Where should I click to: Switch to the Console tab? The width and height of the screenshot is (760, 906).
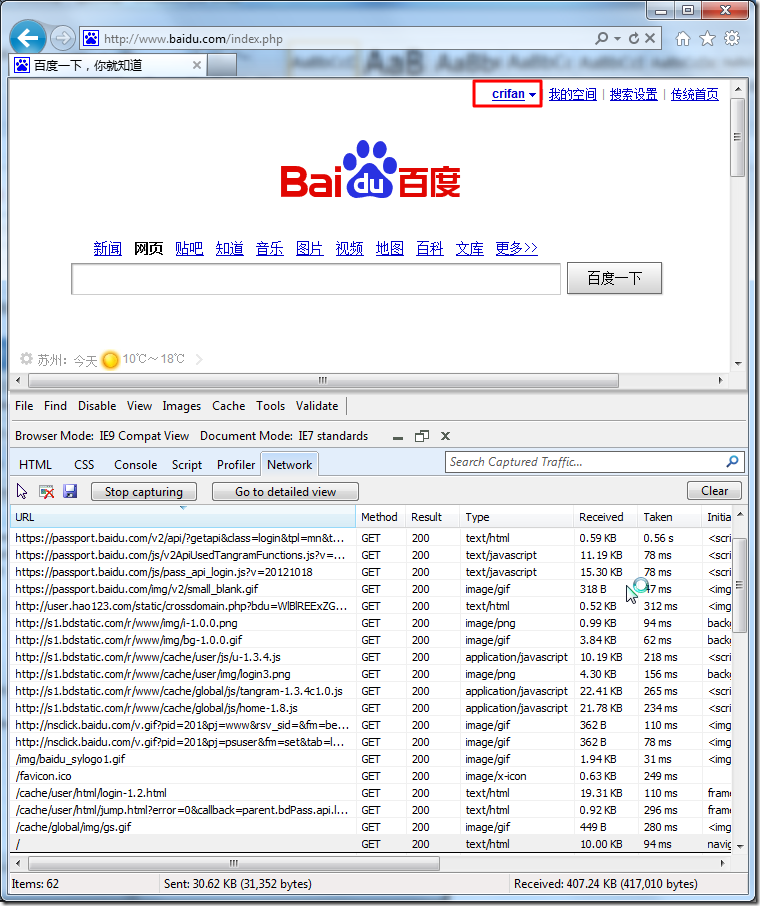(135, 465)
